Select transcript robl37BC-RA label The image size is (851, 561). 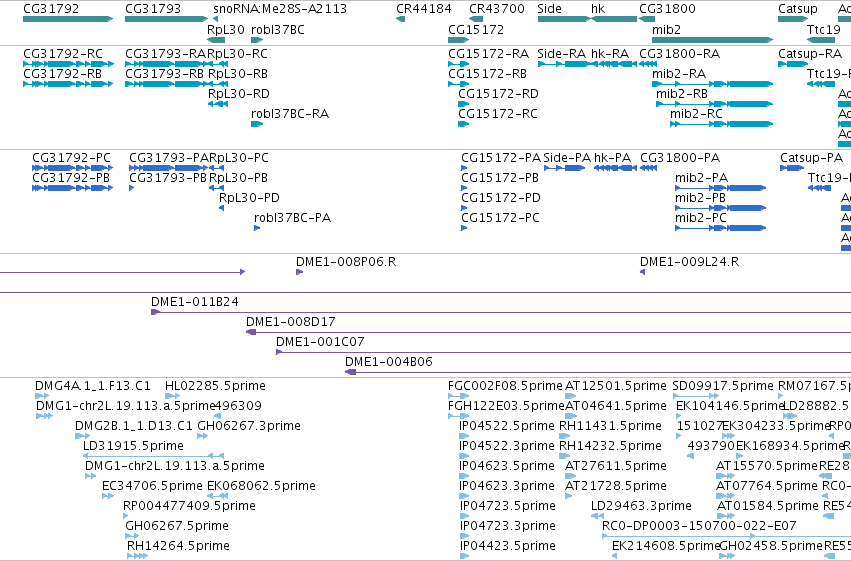point(290,114)
